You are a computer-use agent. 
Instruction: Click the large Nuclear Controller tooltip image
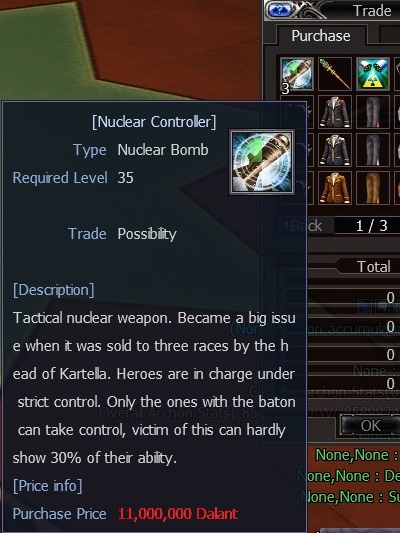tap(262, 162)
